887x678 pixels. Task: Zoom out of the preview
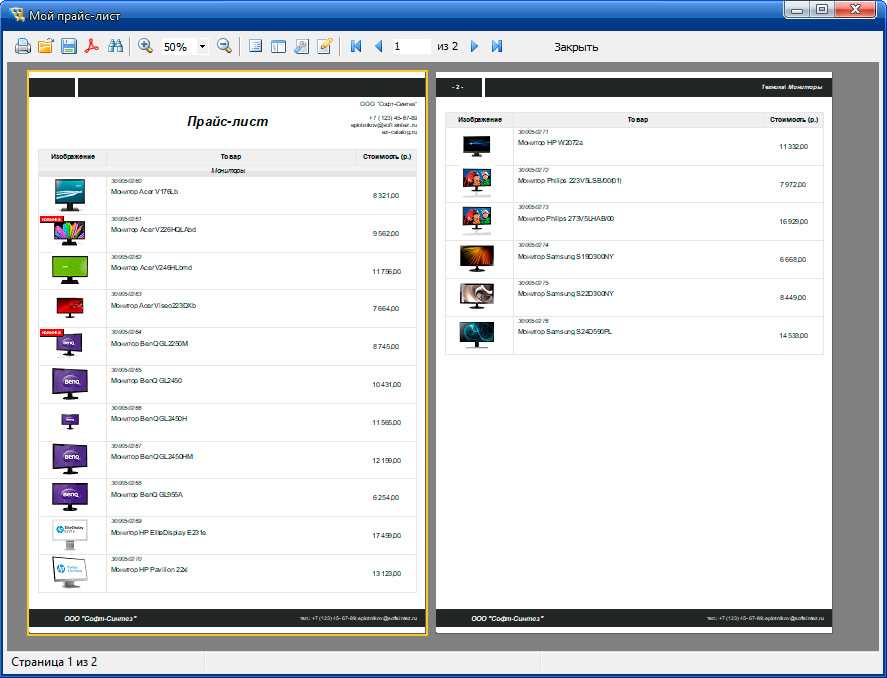[x=224, y=46]
